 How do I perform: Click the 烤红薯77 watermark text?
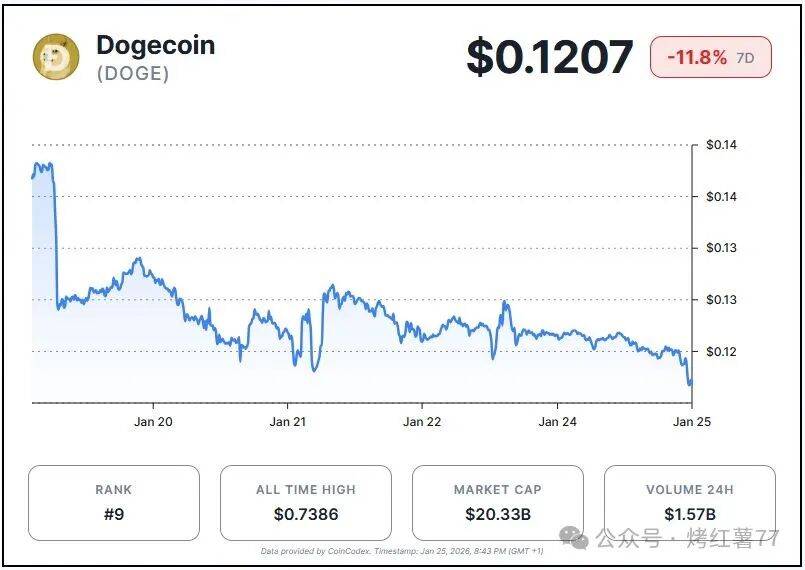[739, 539]
